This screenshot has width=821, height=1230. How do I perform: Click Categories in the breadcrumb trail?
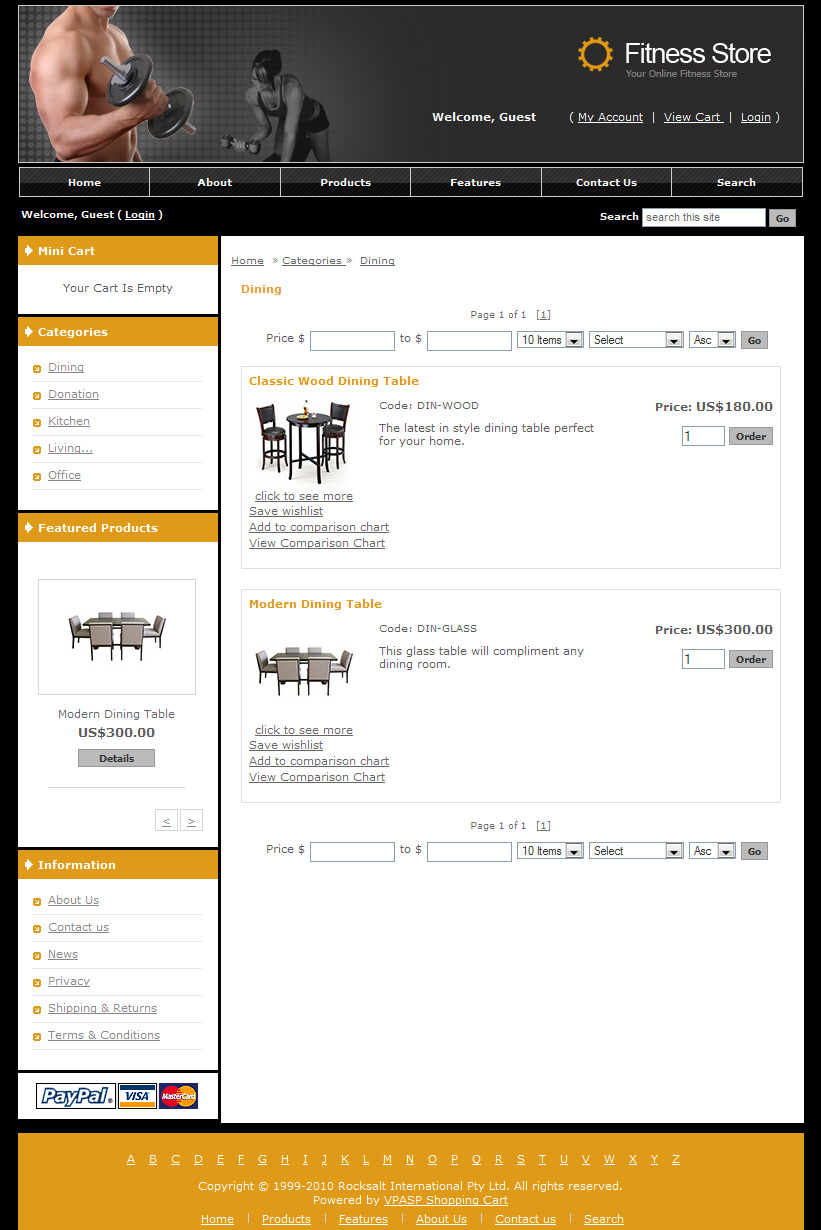point(312,260)
